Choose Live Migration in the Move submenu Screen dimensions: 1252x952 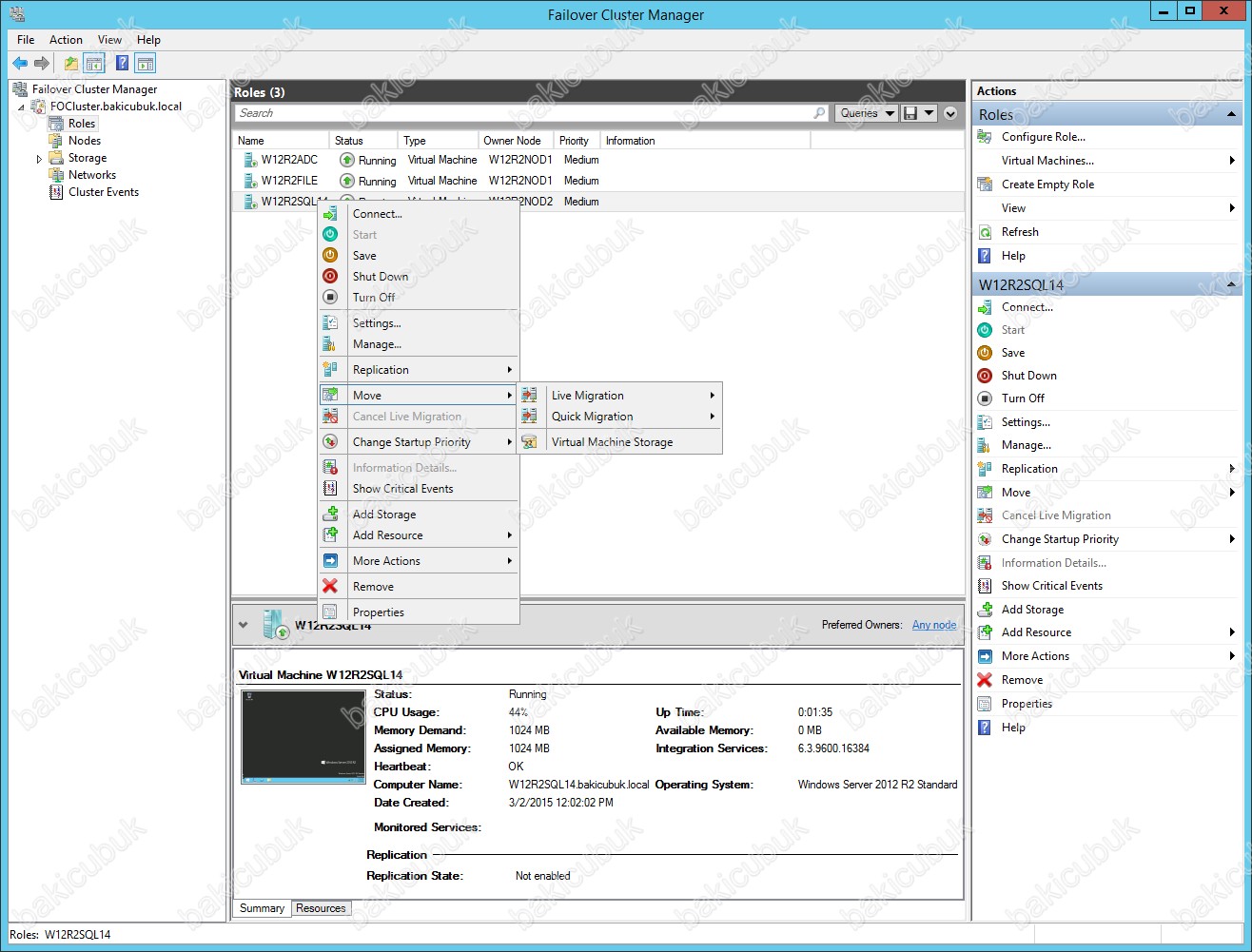click(x=619, y=396)
